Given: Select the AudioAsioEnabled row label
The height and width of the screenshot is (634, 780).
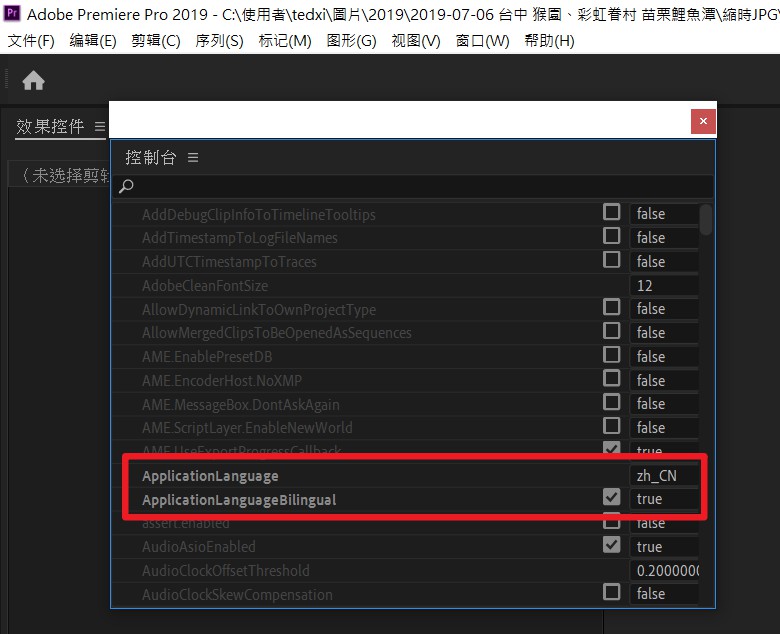Looking at the screenshot, I should [x=198, y=547].
